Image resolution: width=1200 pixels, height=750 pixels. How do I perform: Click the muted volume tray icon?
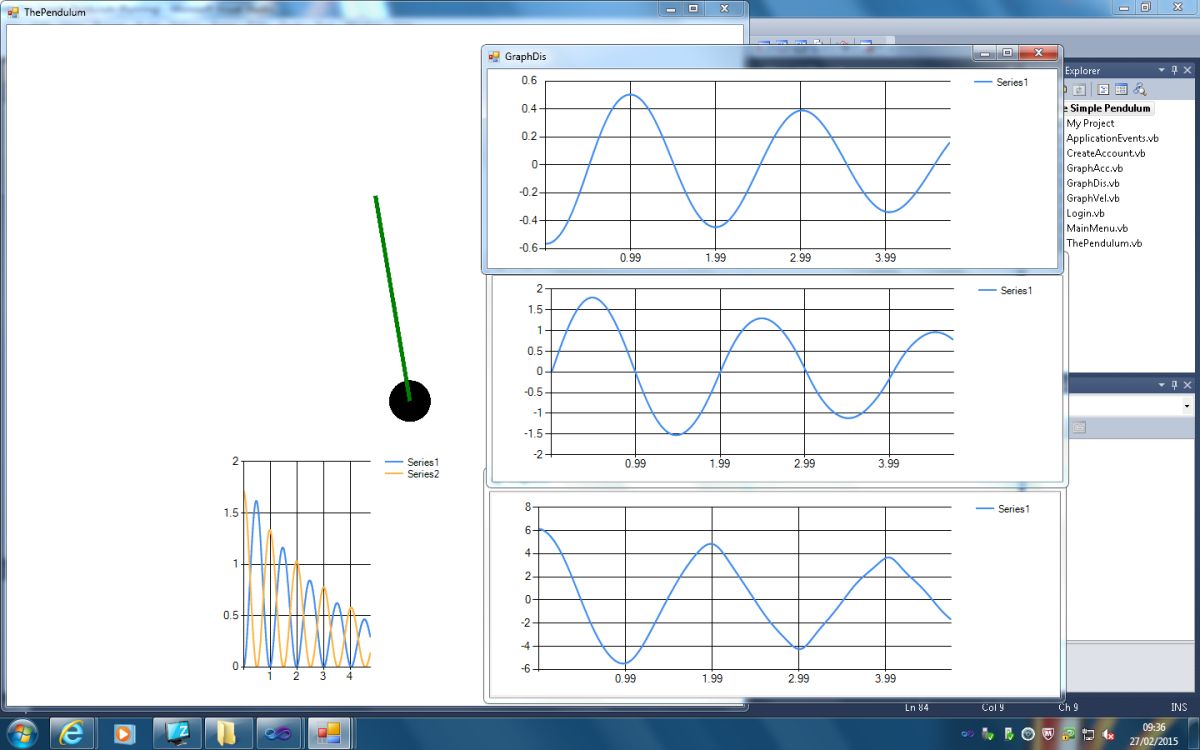[x=1108, y=735]
